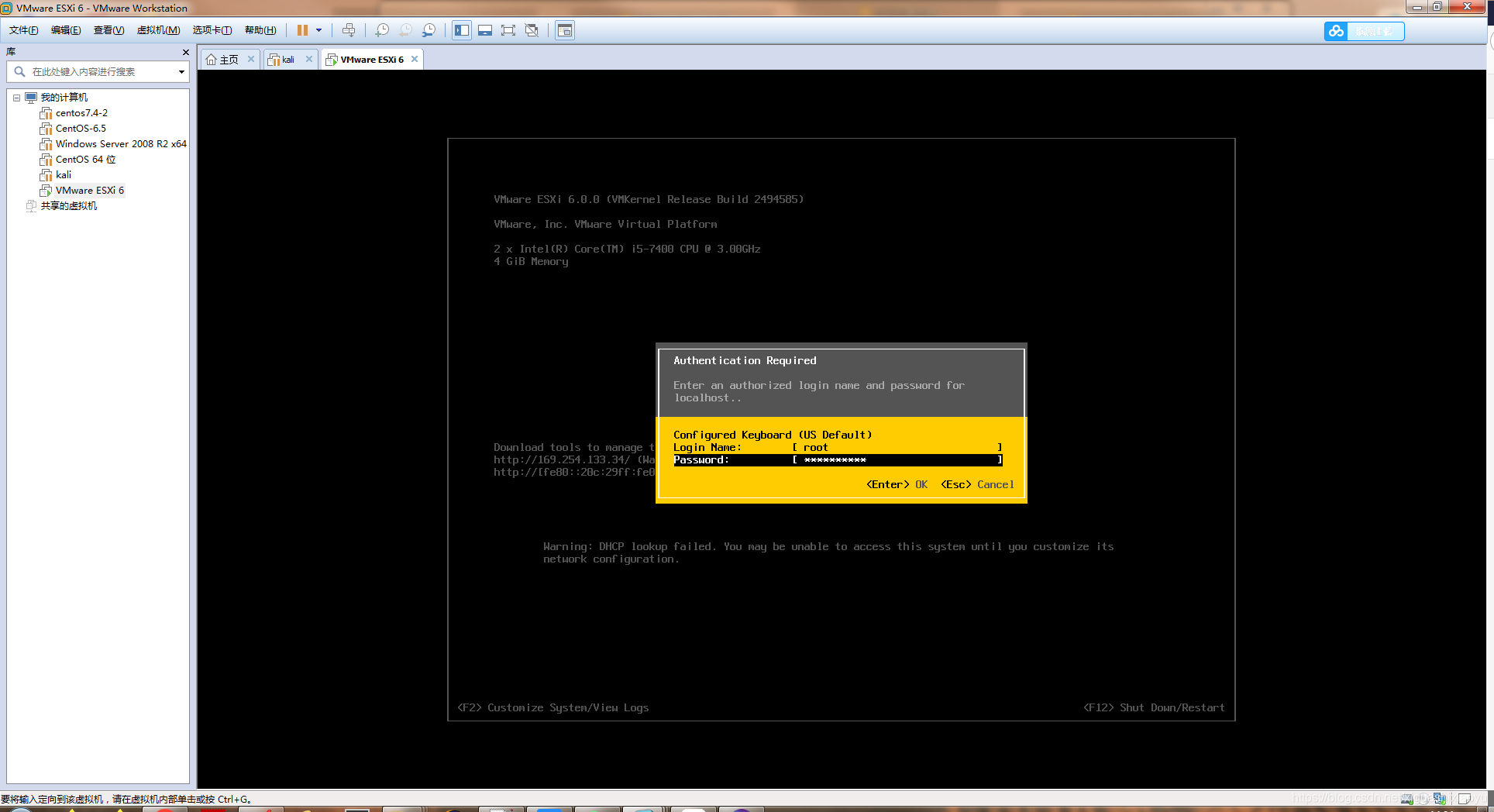Open the snapshot manager
The image size is (1494, 812).
[x=429, y=30]
